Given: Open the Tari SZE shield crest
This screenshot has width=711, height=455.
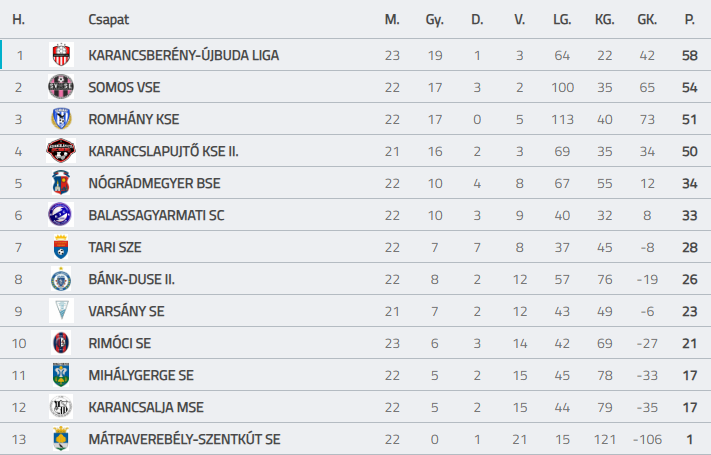Looking at the screenshot, I should pyautogui.click(x=61, y=247).
